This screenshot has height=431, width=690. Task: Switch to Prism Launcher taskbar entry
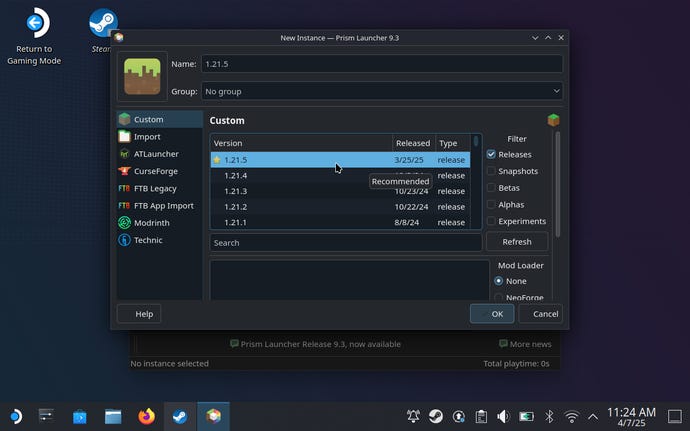click(213, 416)
